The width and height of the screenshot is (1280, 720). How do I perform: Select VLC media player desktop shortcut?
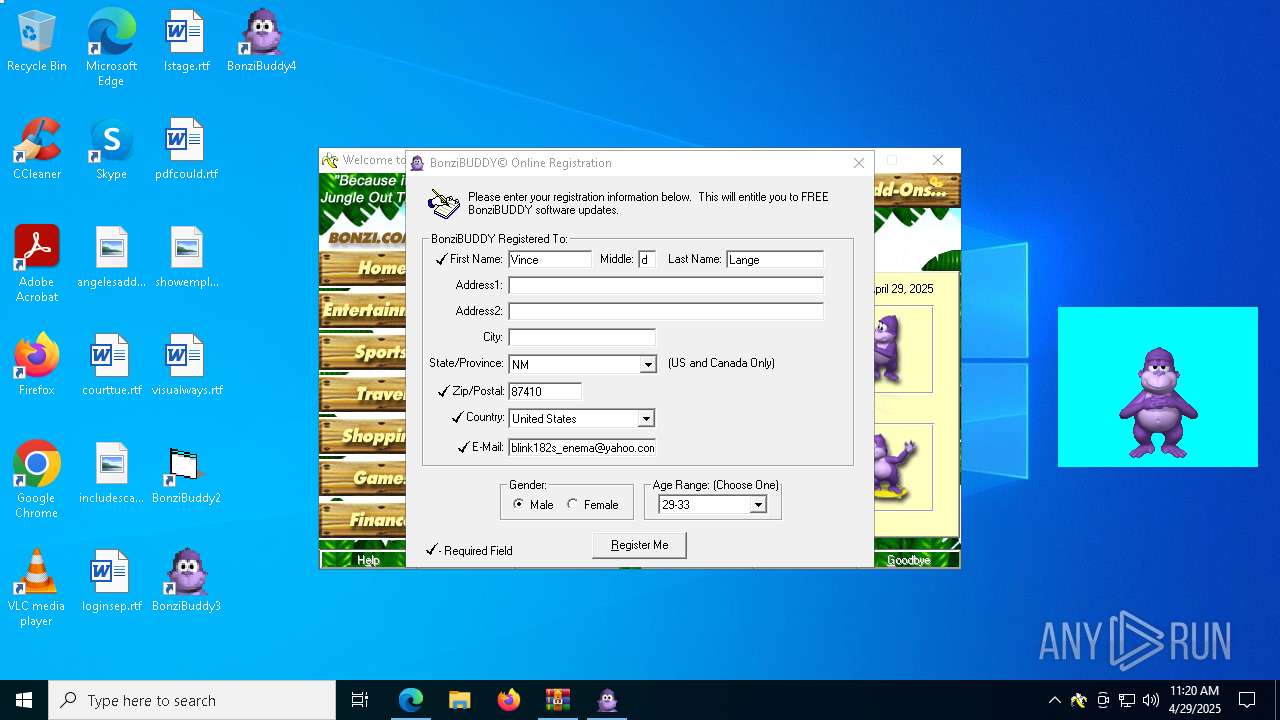click(37, 588)
